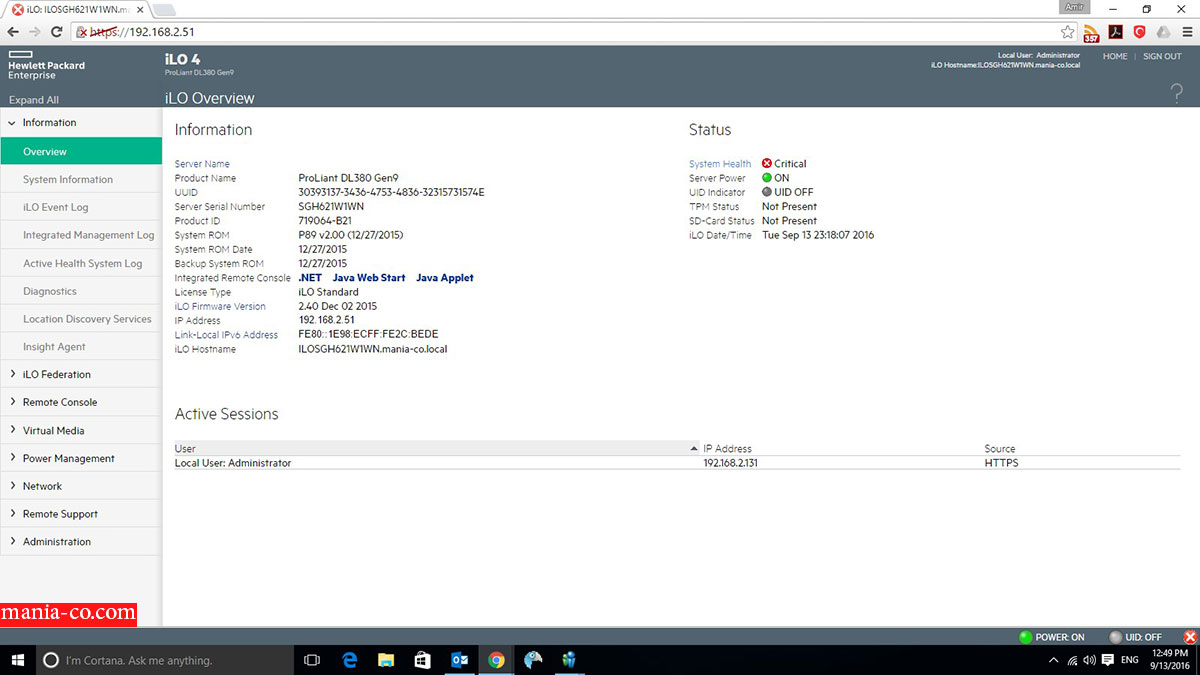Click the HOME link in header

pos(1115,56)
